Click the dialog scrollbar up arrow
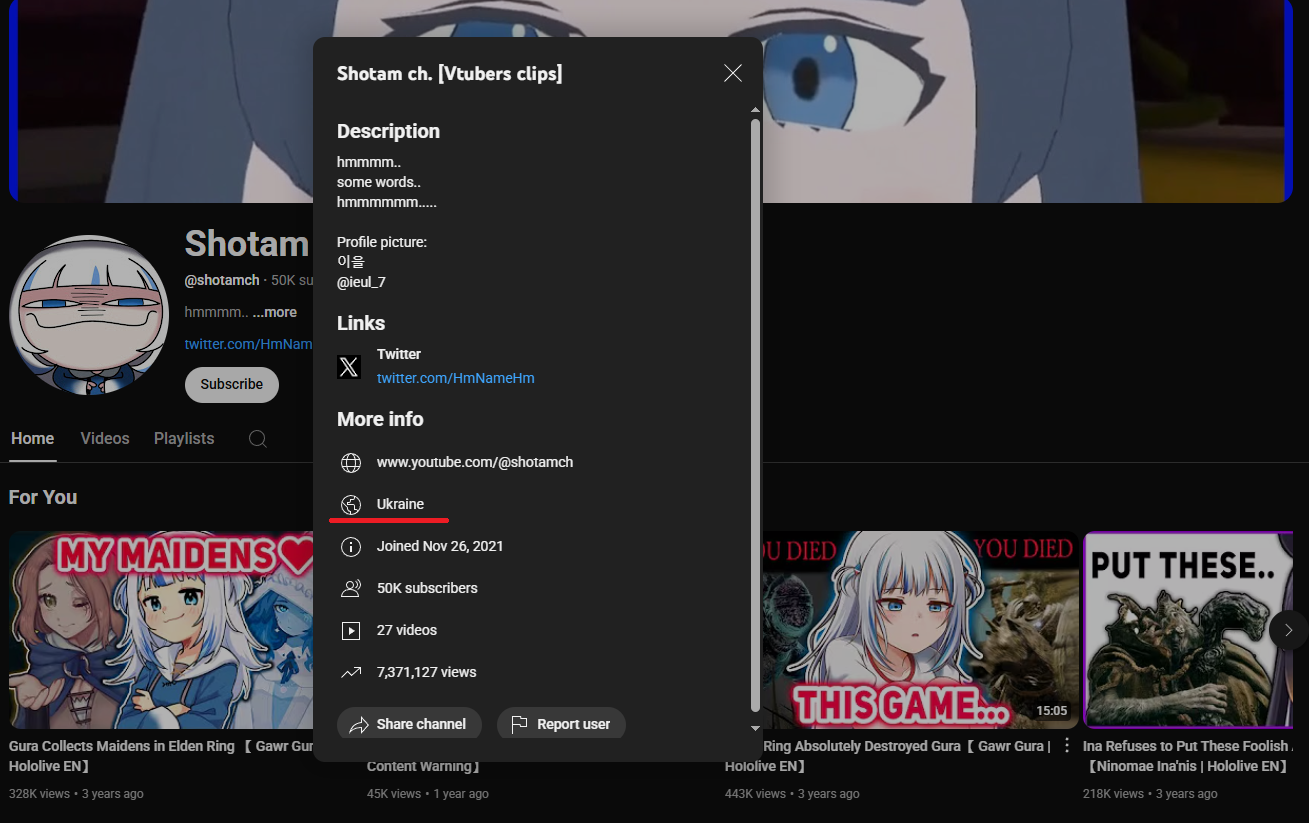This screenshot has height=823, width=1309. (x=755, y=109)
